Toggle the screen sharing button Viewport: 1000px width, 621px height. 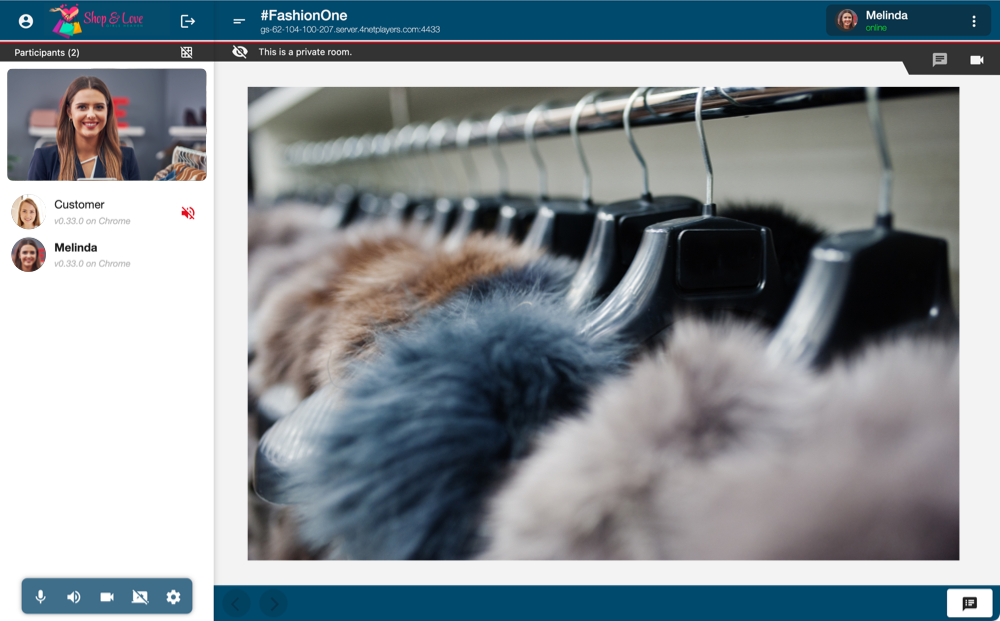coord(140,597)
